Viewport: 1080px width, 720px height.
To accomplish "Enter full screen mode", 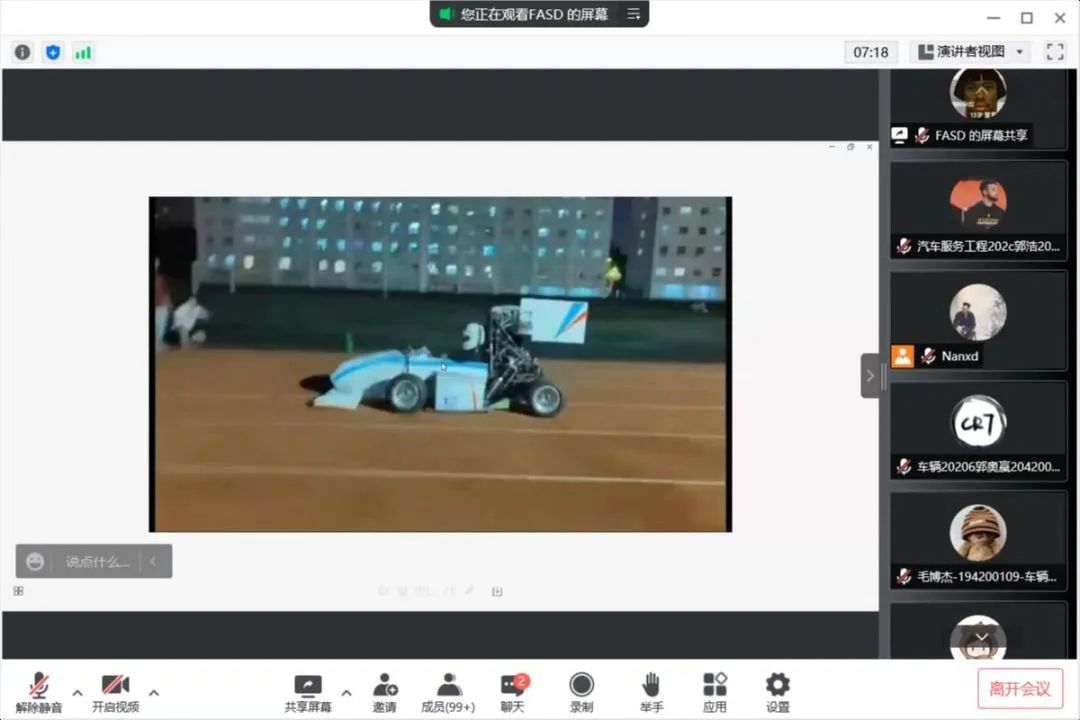I will click(x=1055, y=52).
